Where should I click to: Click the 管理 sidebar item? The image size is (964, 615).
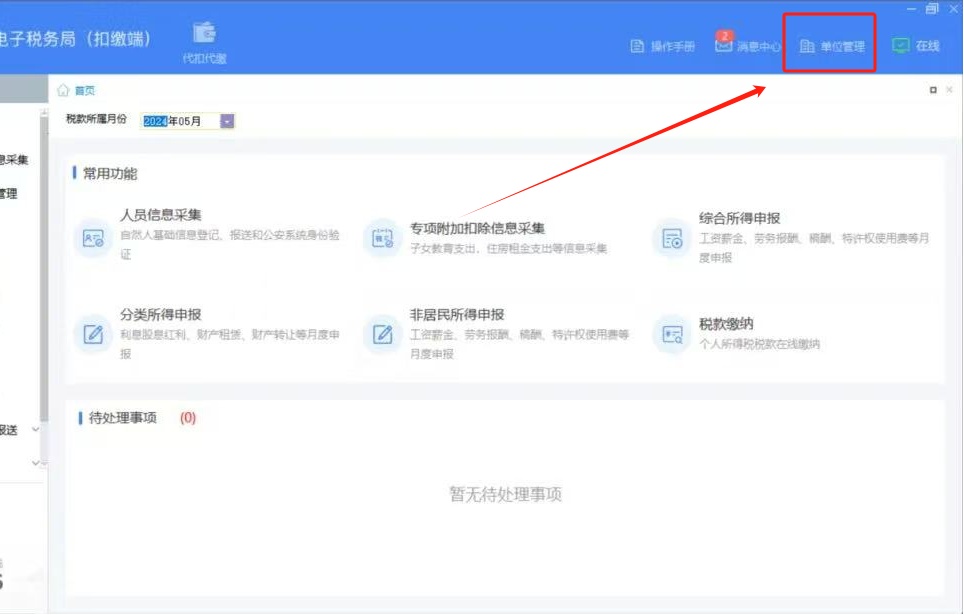click(9, 194)
